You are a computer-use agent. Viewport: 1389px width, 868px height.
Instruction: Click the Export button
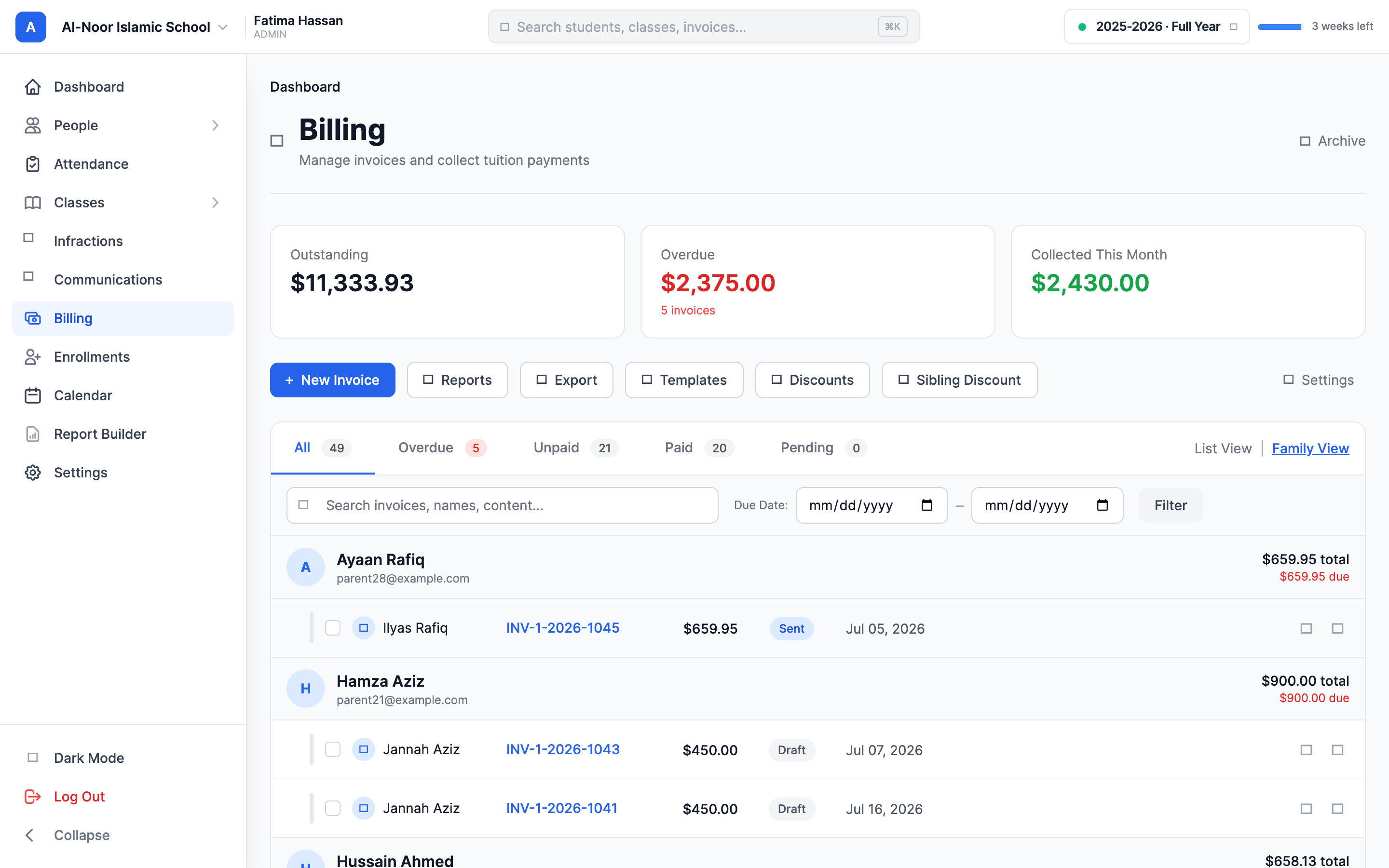[x=567, y=380]
